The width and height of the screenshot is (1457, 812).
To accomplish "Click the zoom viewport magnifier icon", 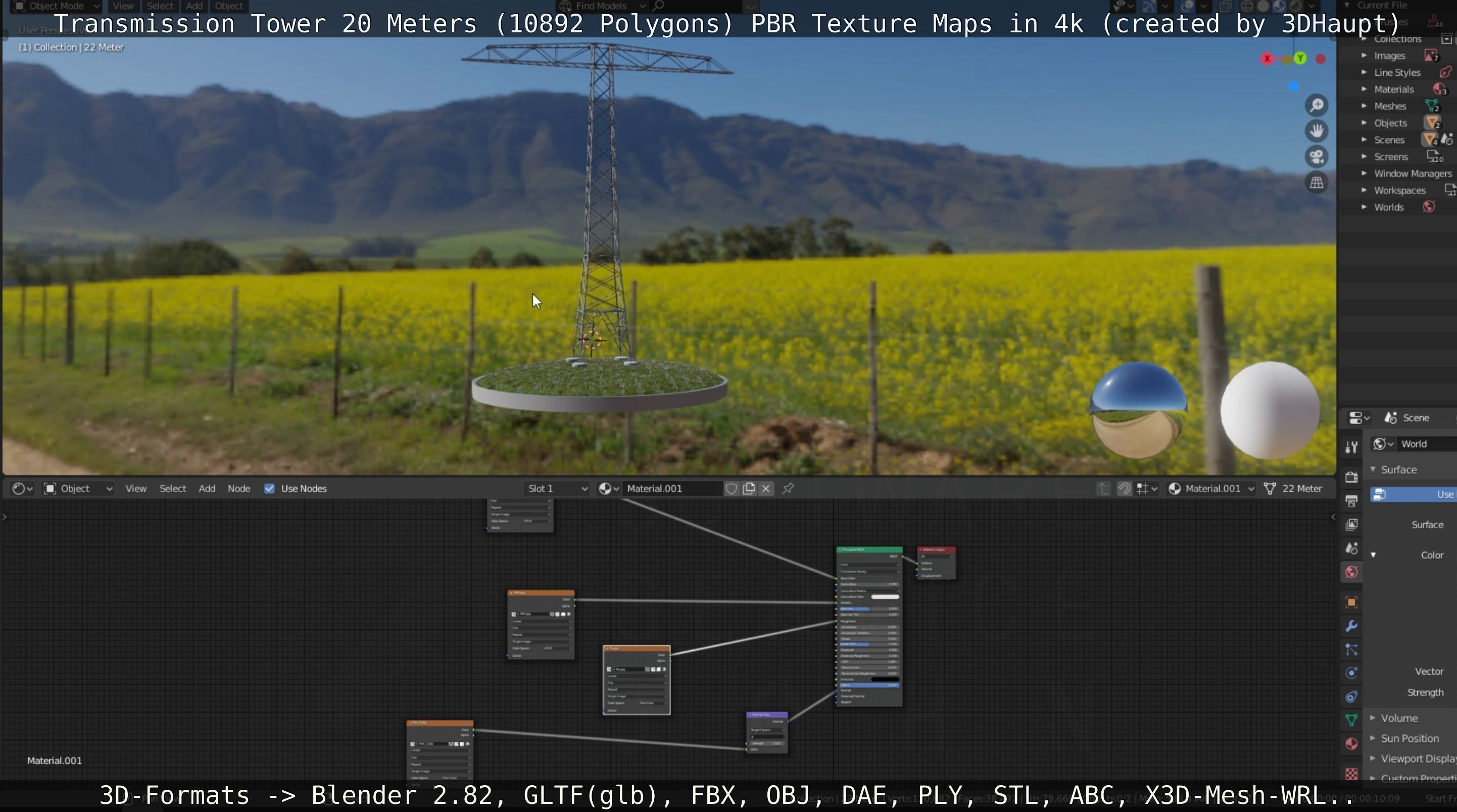I will point(1317,106).
